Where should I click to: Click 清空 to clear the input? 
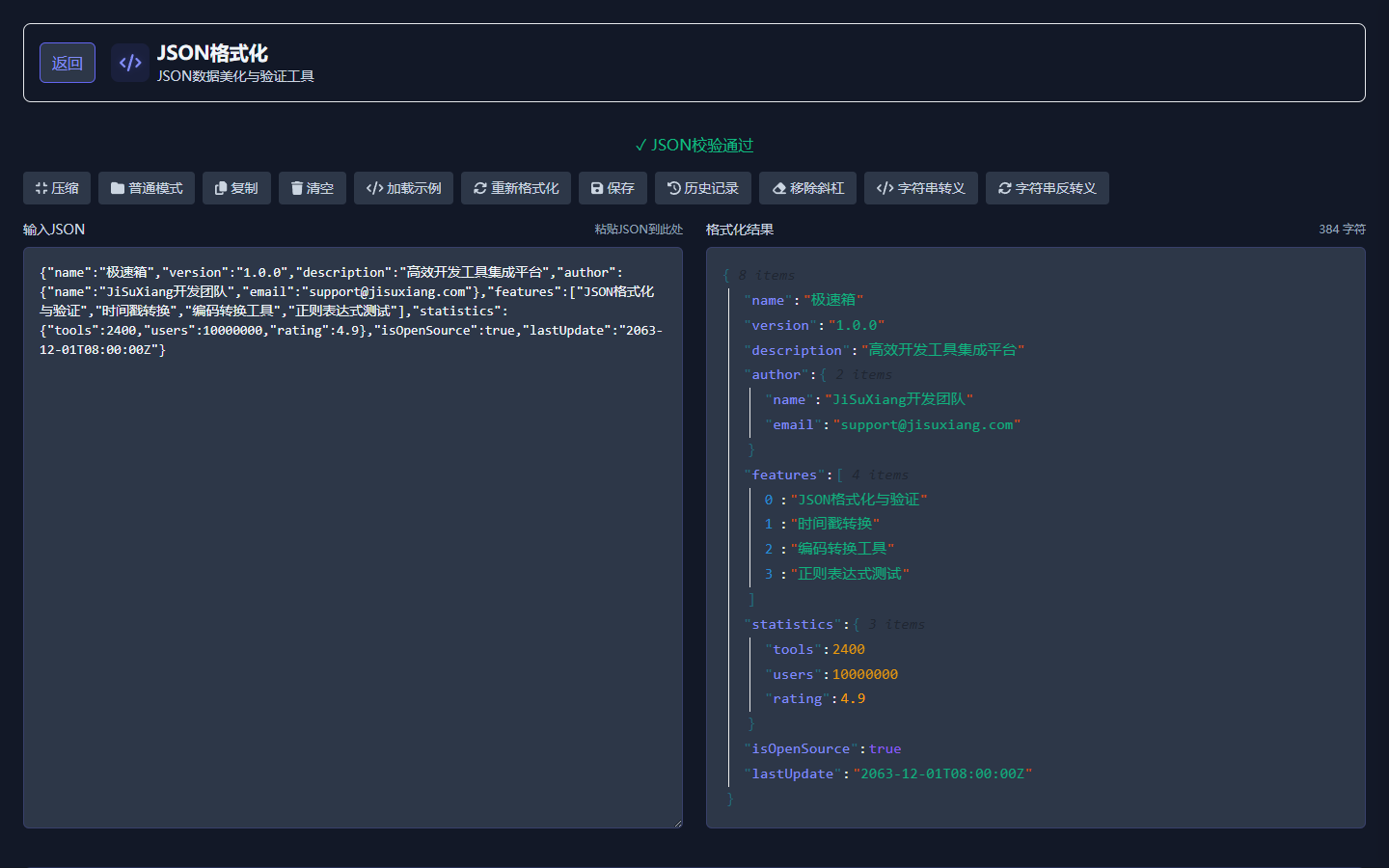click(313, 188)
